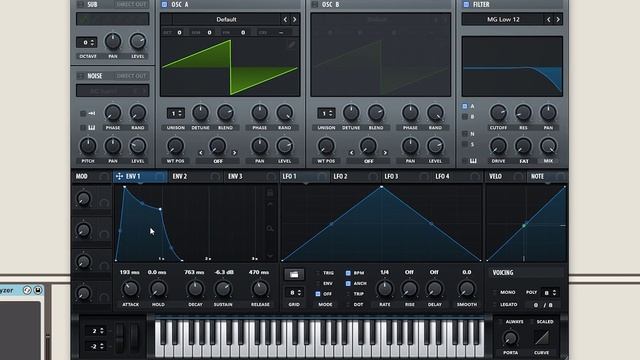Select the LFO TRIG mode
The height and width of the screenshot is (360, 640).
[318, 273]
